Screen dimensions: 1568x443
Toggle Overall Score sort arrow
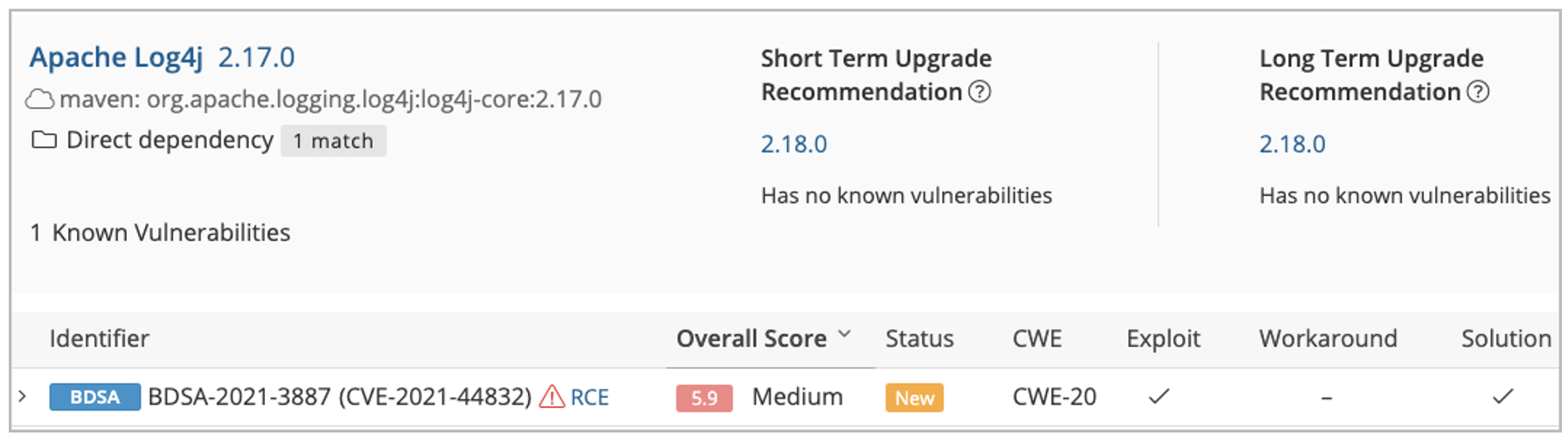pos(844,335)
